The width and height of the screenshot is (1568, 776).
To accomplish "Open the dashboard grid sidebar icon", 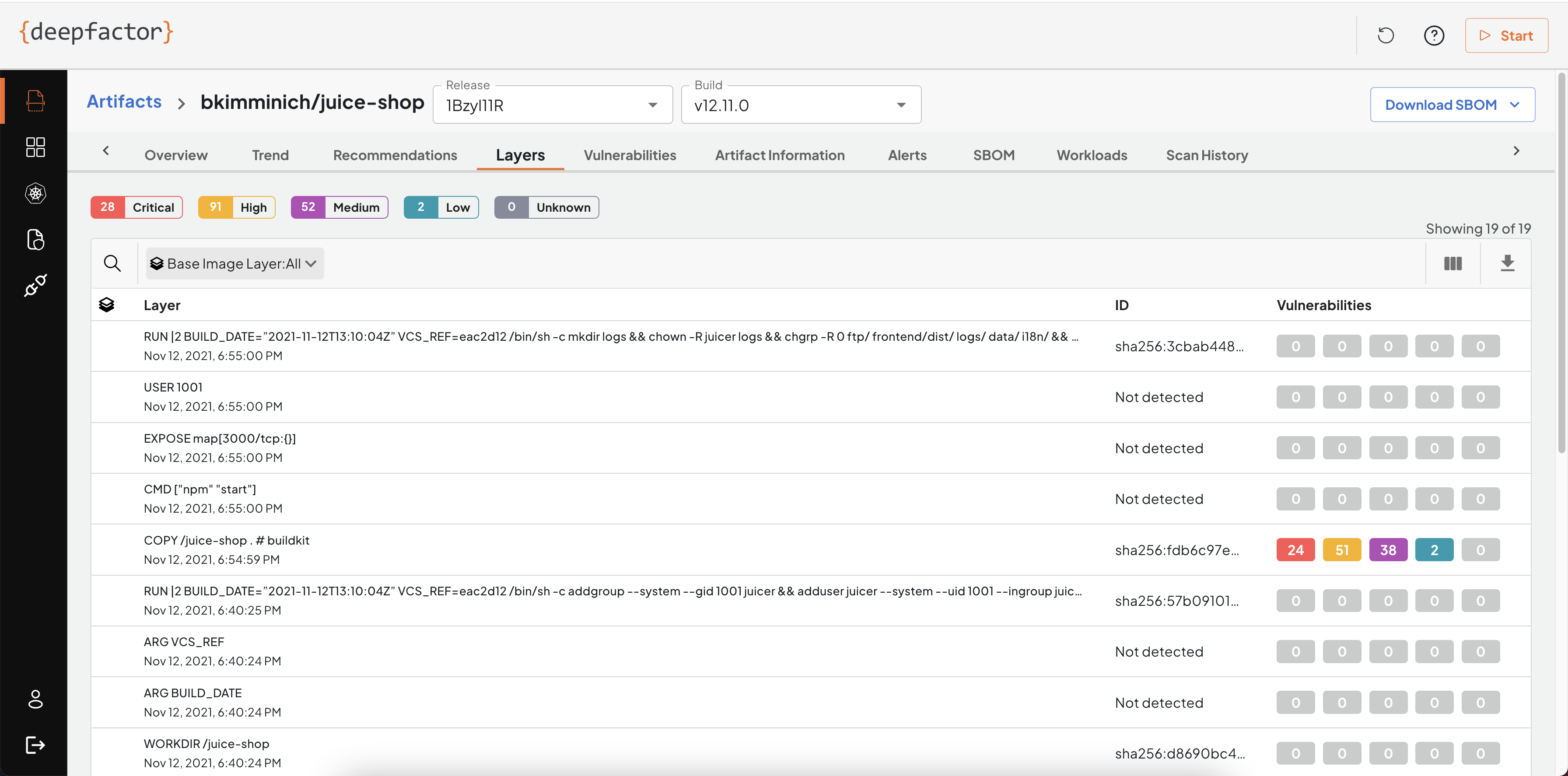I will (x=35, y=147).
